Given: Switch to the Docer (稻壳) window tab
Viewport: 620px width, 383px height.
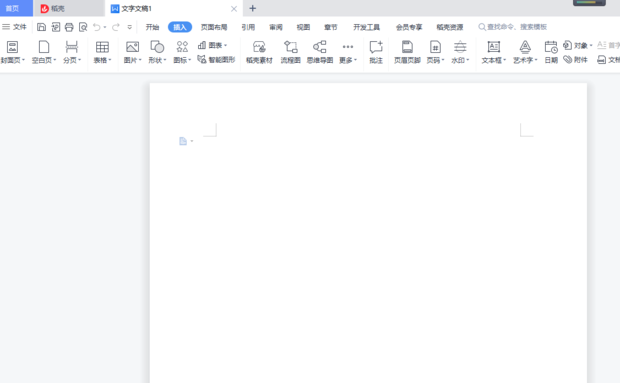Looking at the screenshot, I should [69, 8].
